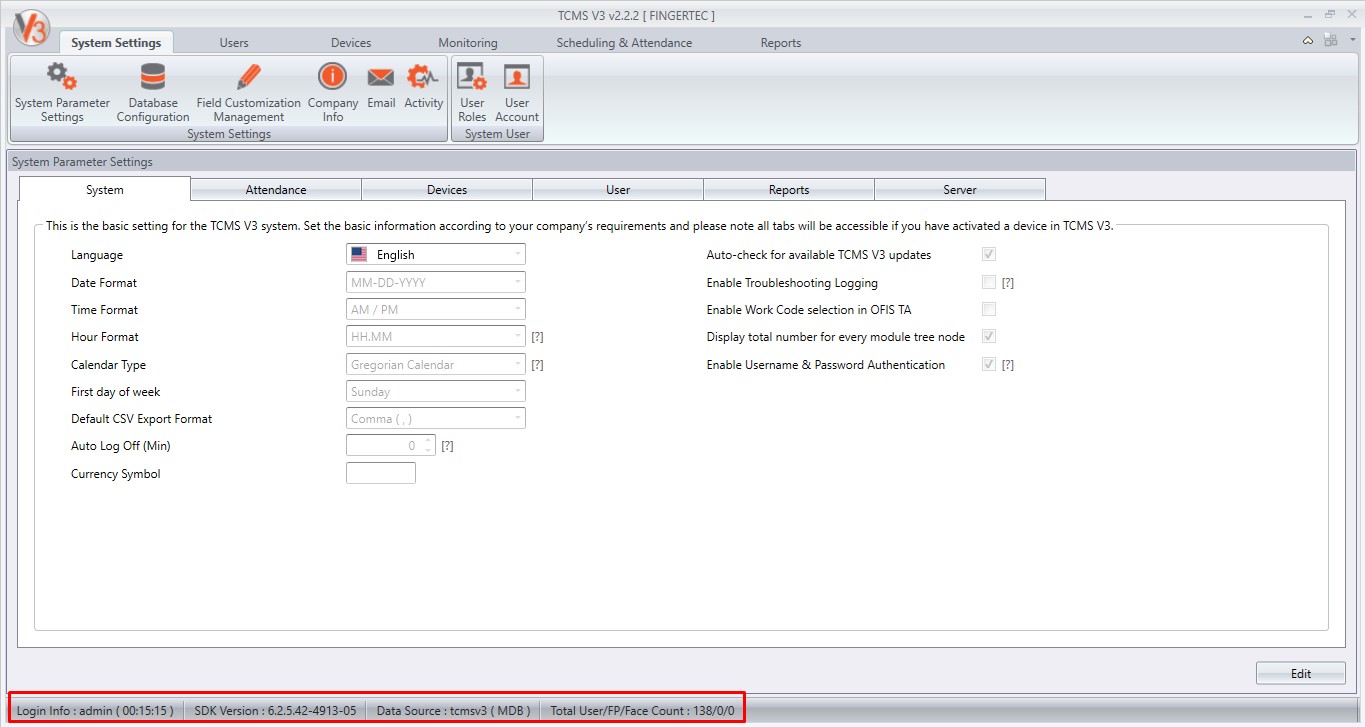Decrease Auto Log Off minutes with down arrow
The image size is (1365, 727).
pyautogui.click(x=429, y=451)
